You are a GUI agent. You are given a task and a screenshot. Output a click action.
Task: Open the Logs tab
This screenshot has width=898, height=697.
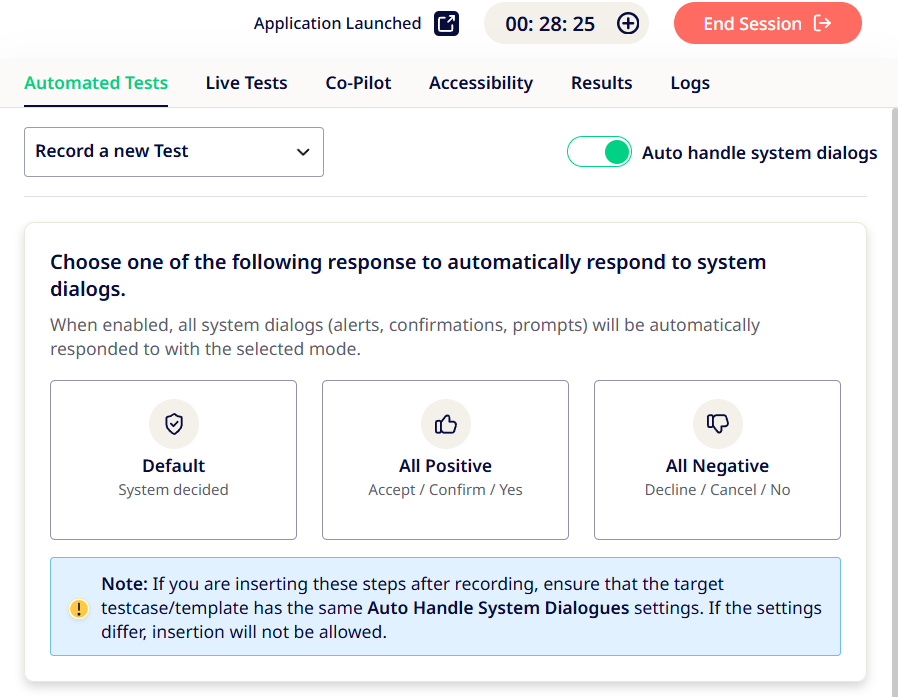click(x=690, y=83)
